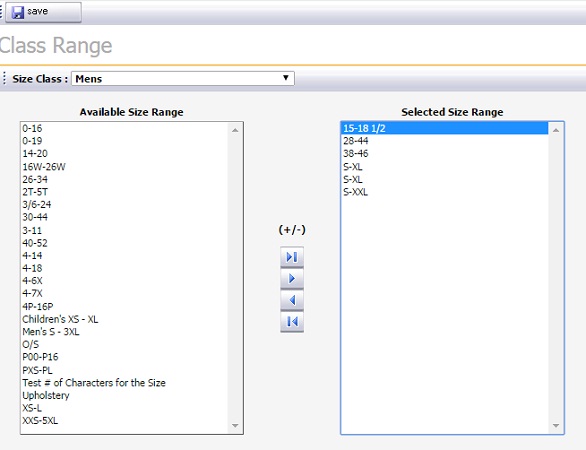Click up arrow of Selected Size Range scrollbar

click(x=556, y=130)
